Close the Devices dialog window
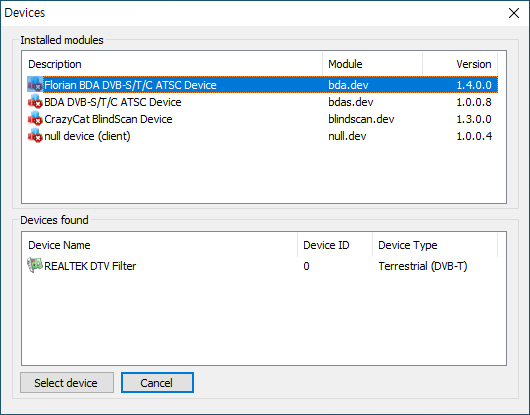Image resolution: width=530 pixels, height=415 pixels. (x=514, y=13)
